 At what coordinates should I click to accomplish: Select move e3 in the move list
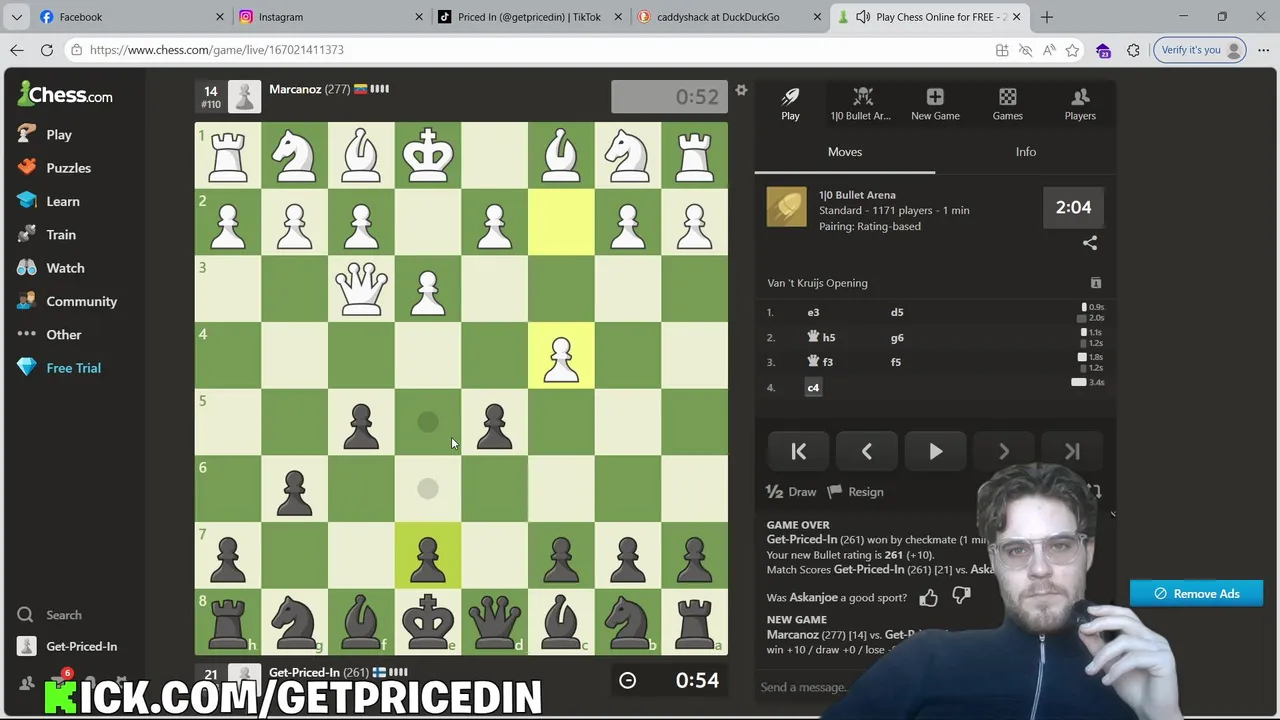[x=813, y=312]
